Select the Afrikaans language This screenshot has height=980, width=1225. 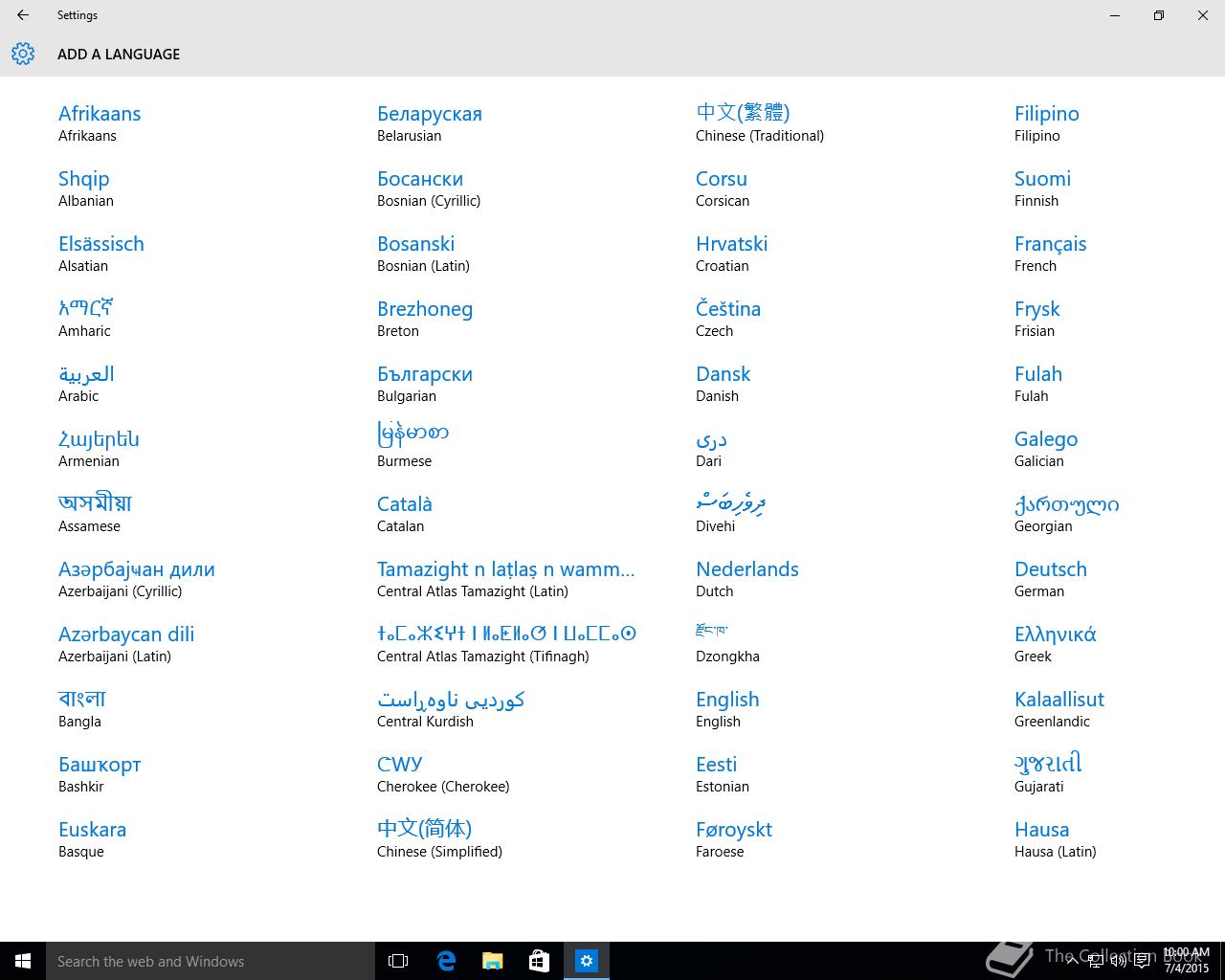pos(100,123)
